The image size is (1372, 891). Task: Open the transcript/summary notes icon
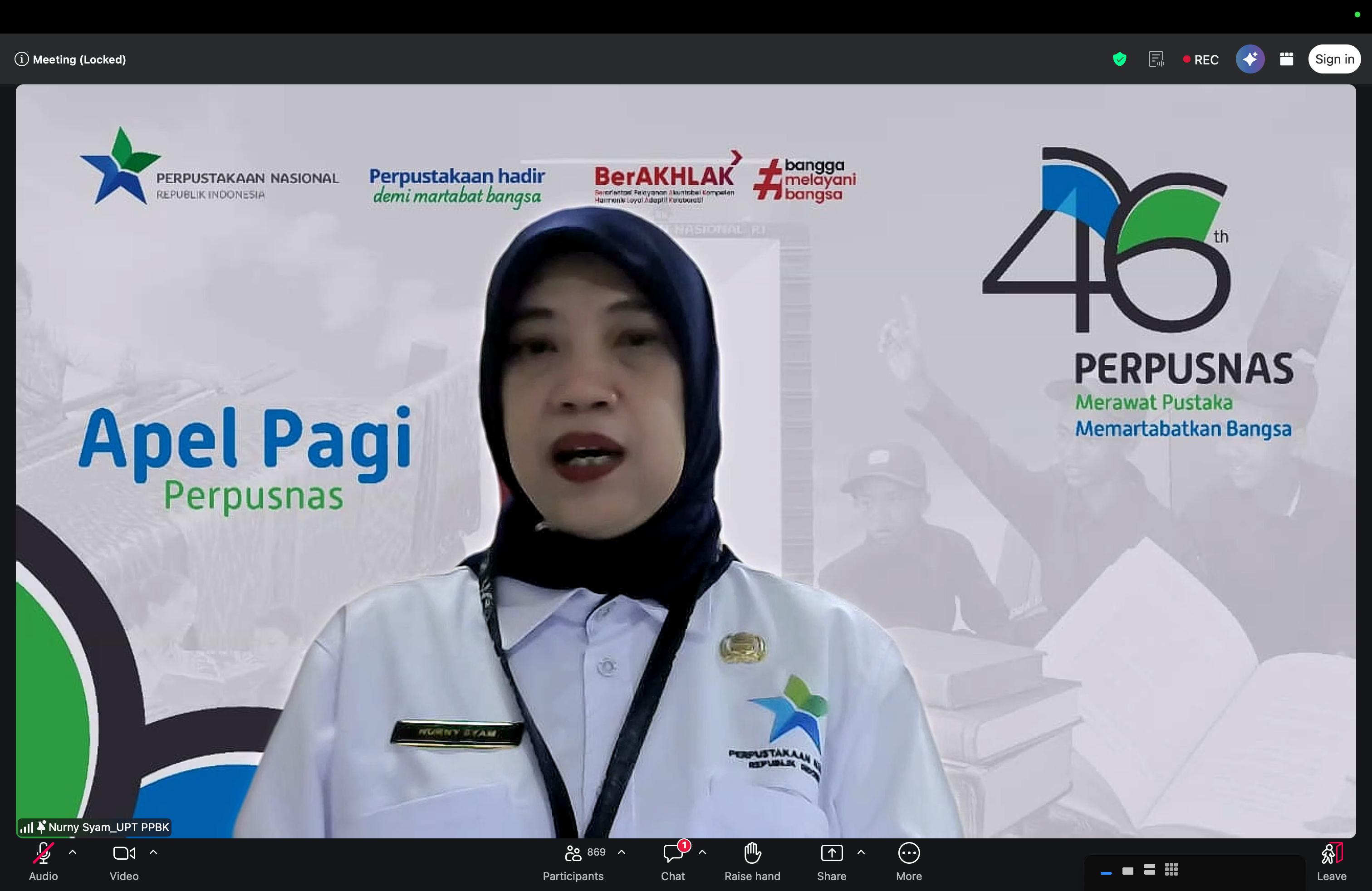pyautogui.click(x=1156, y=59)
